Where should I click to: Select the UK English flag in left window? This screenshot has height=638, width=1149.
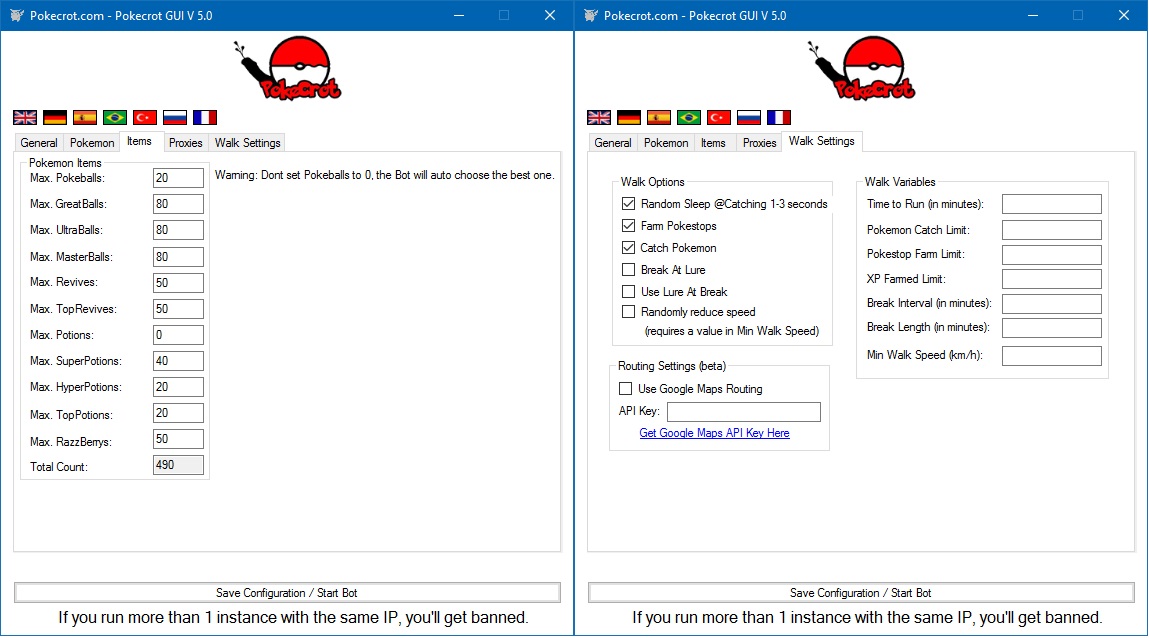point(25,117)
